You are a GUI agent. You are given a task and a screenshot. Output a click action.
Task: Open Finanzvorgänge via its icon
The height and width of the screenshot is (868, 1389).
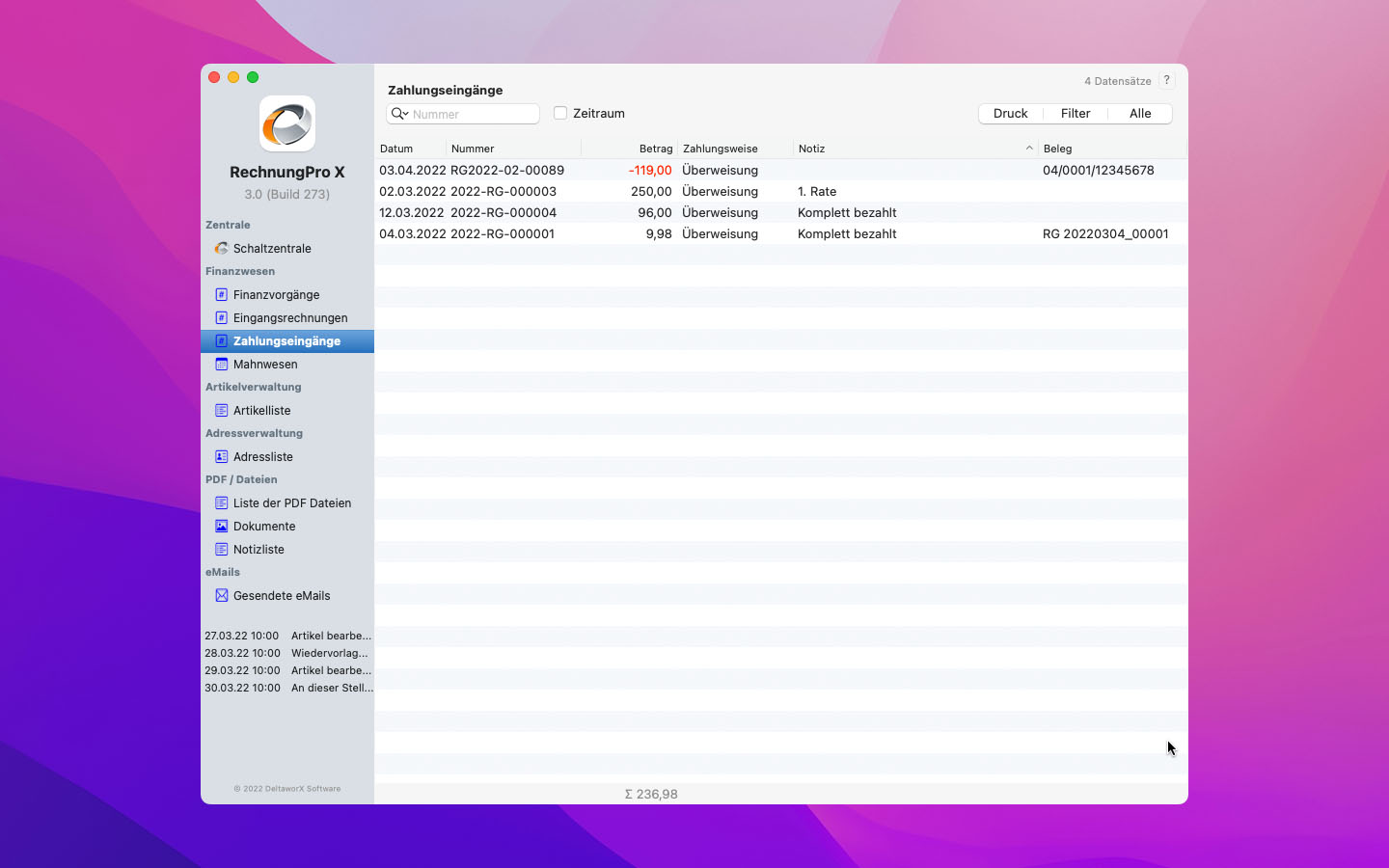[x=221, y=294]
